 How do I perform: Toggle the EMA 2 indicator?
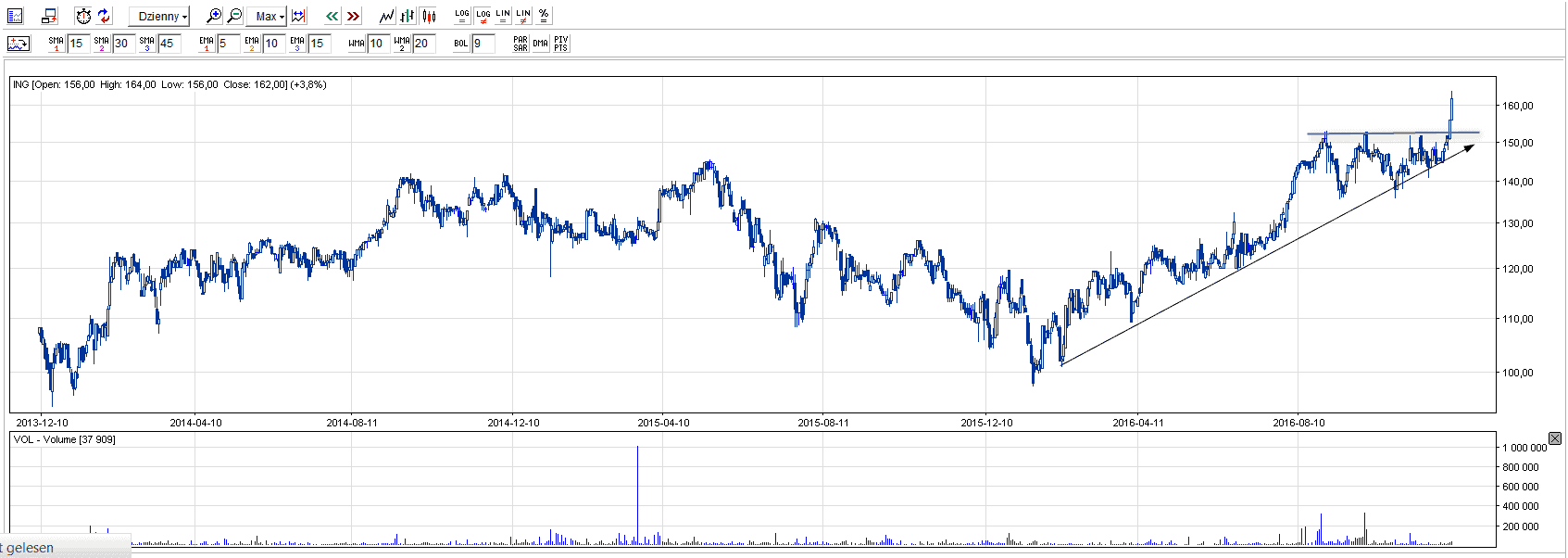coord(252,44)
